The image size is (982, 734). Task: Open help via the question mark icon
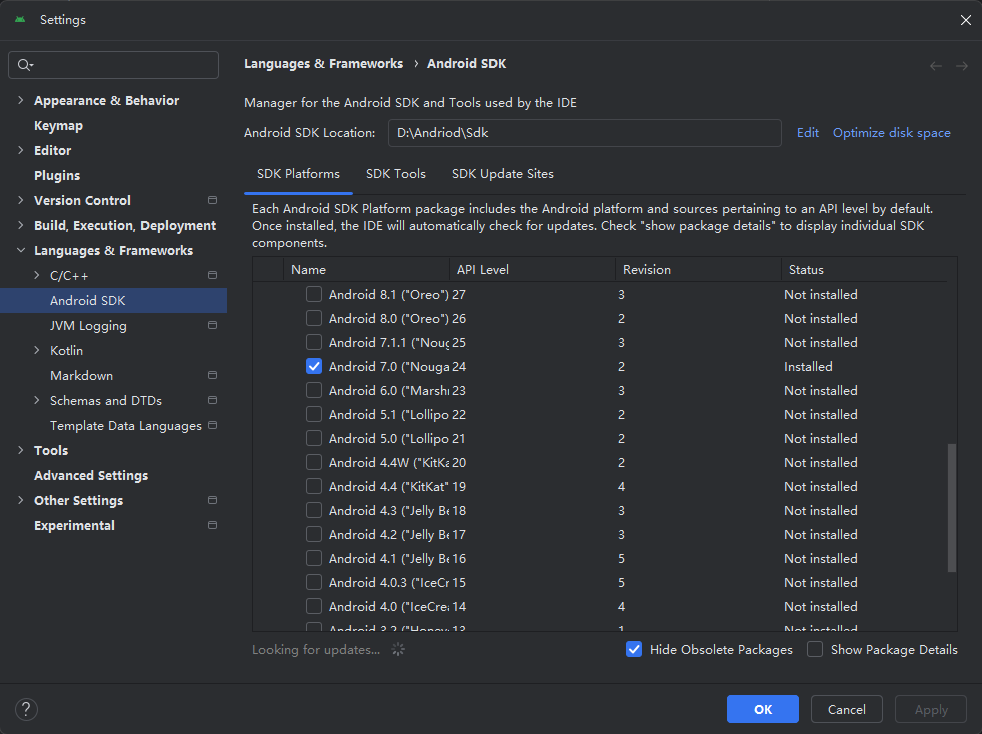[26, 710]
